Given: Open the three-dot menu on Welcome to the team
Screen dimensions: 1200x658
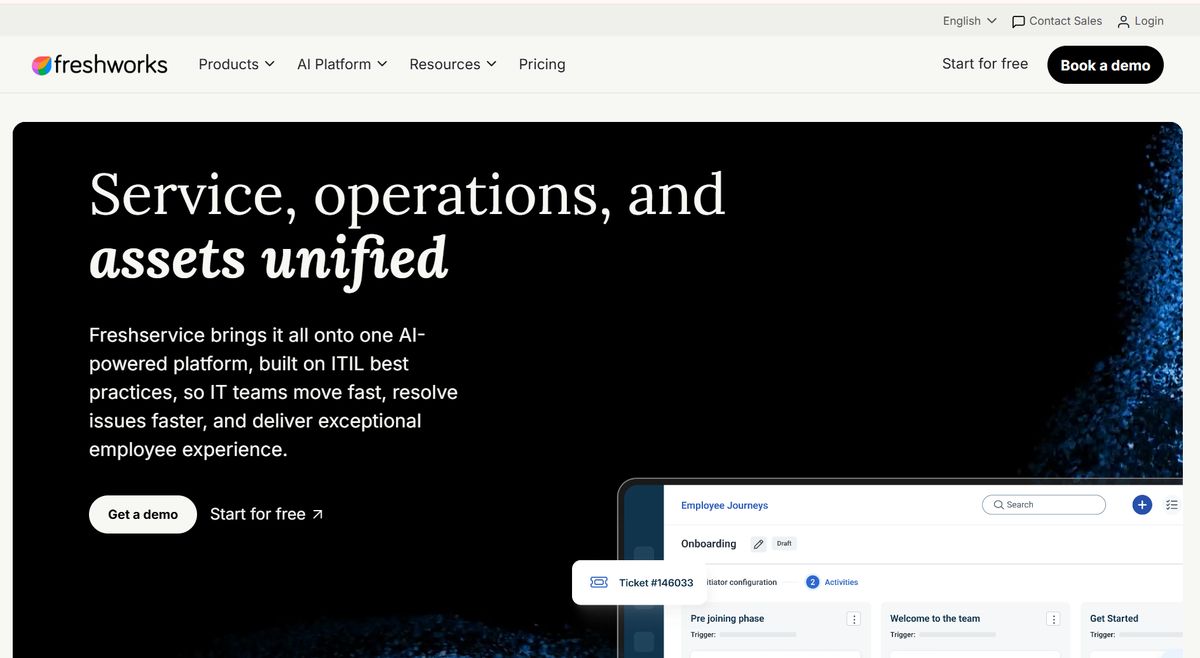Looking at the screenshot, I should [x=1053, y=619].
